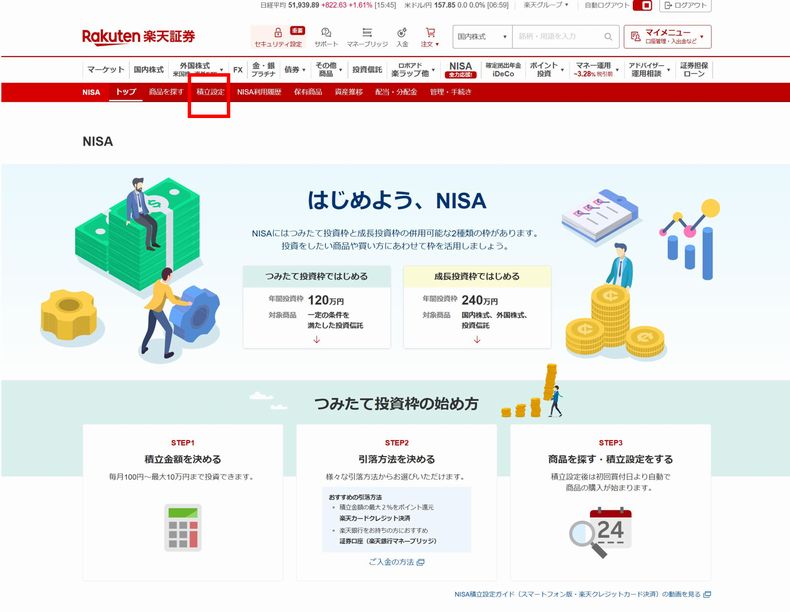Click 楽天カードクレジット決済 text in STEP2

[x=374, y=518]
